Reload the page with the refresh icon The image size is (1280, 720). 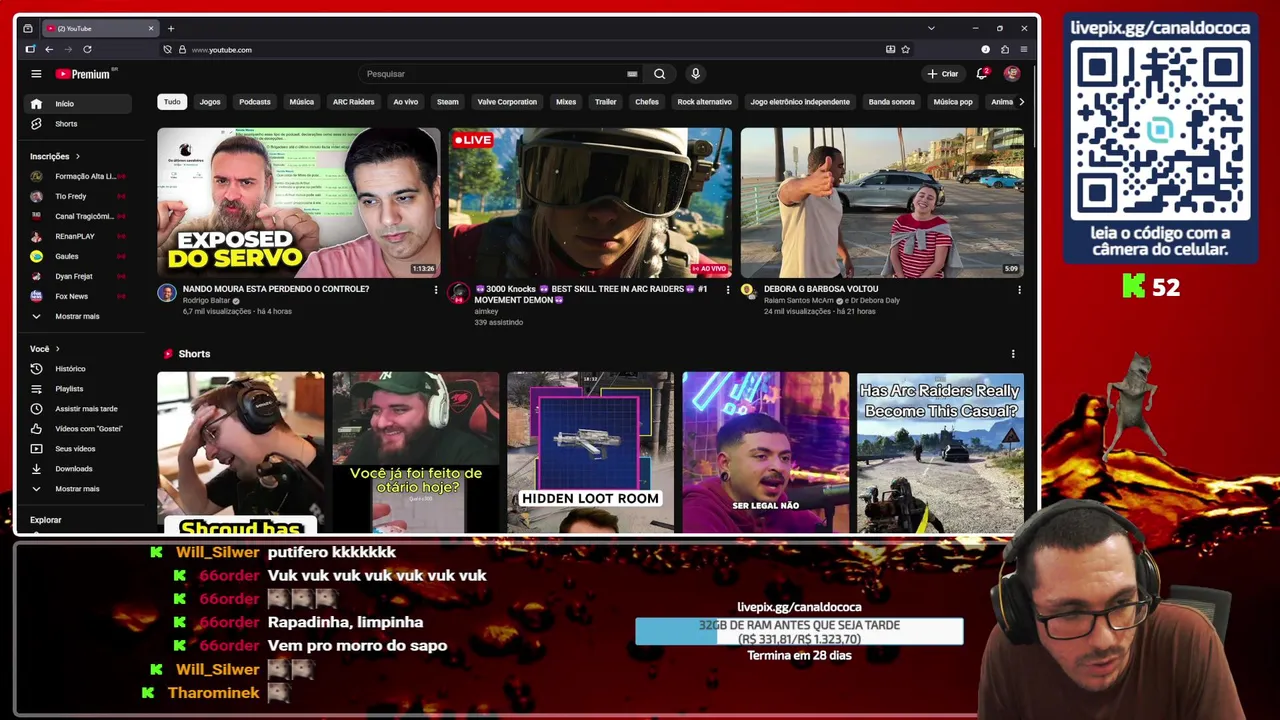pyautogui.click(x=87, y=49)
